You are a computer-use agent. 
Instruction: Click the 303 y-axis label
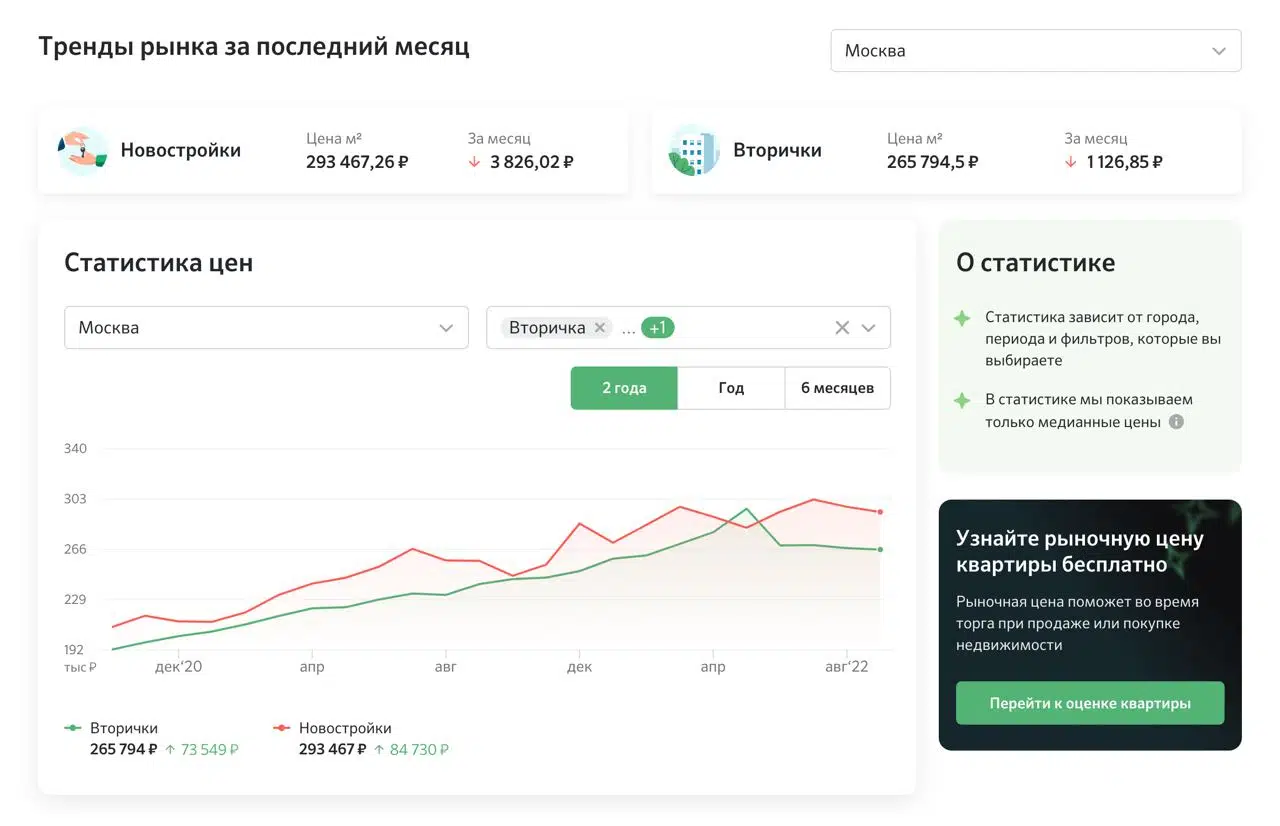[x=76, y=499]
